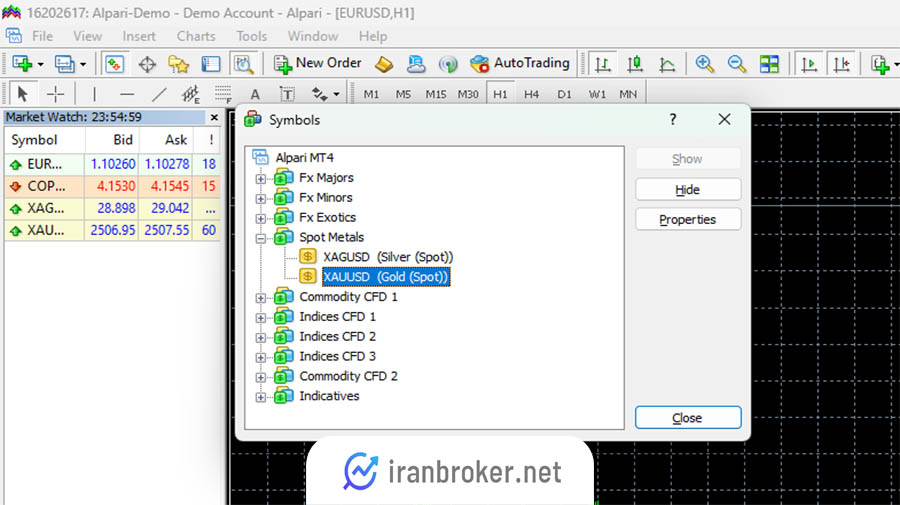Select the text label 'T' tool
This screenshot has height=505, width=900.
(x=287, y=94)
